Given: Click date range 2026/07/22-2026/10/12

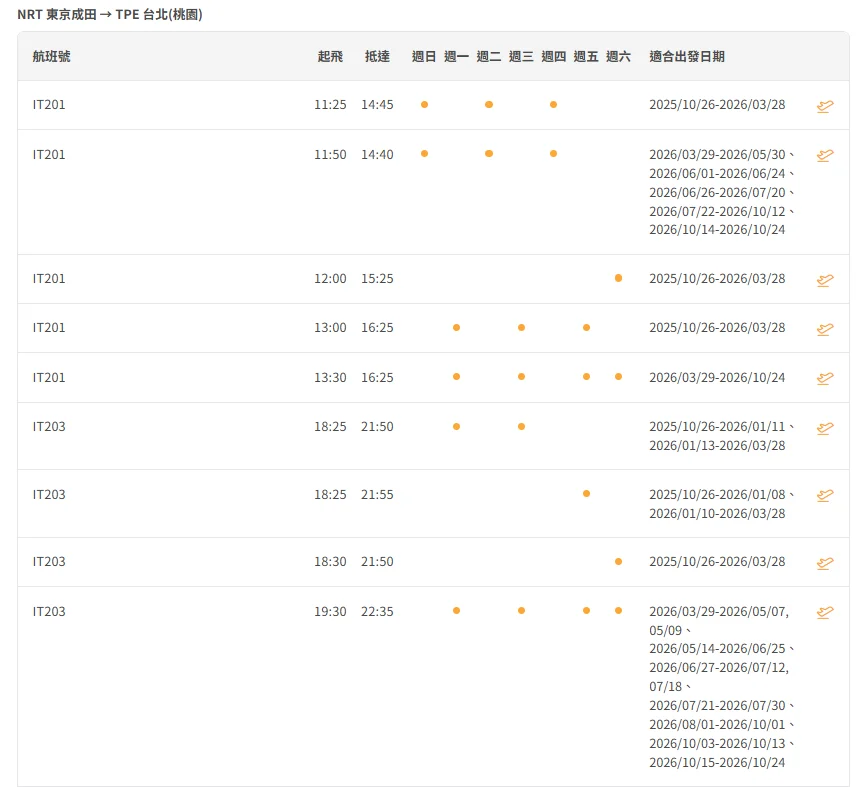Looking at the screenshot, I should click(x=717, y=211).
